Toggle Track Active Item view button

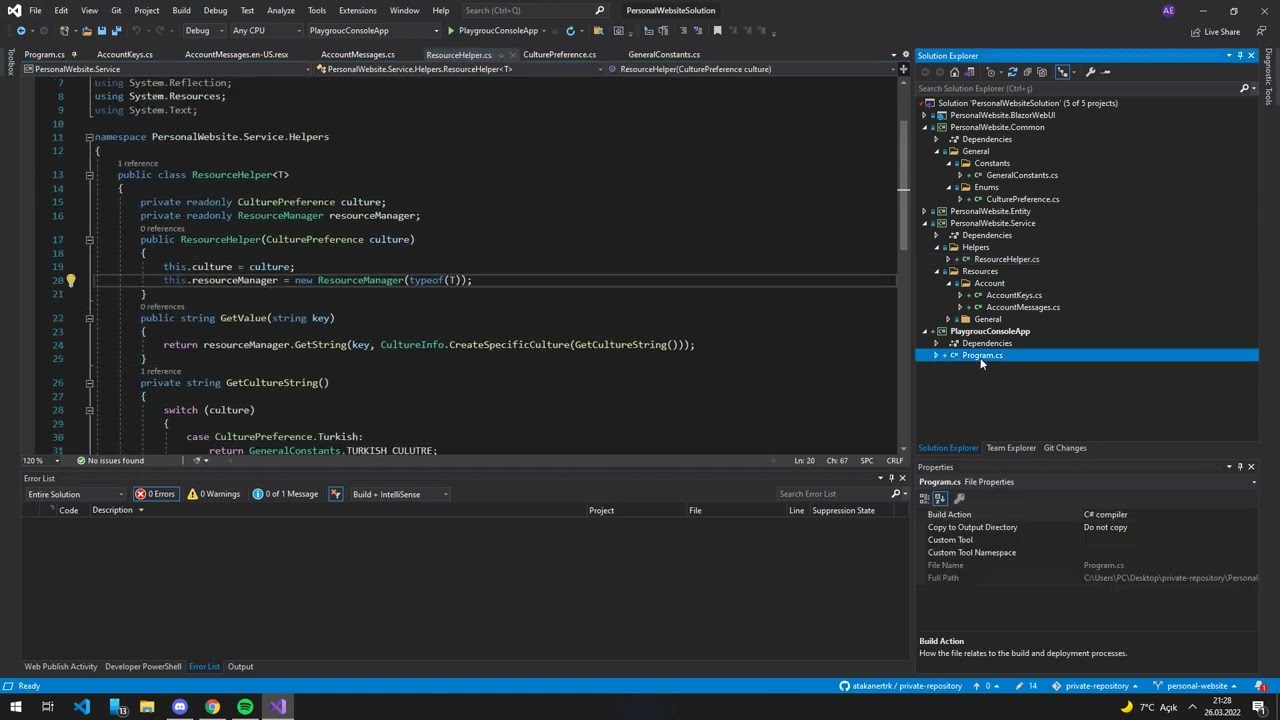click(1063, 72)
